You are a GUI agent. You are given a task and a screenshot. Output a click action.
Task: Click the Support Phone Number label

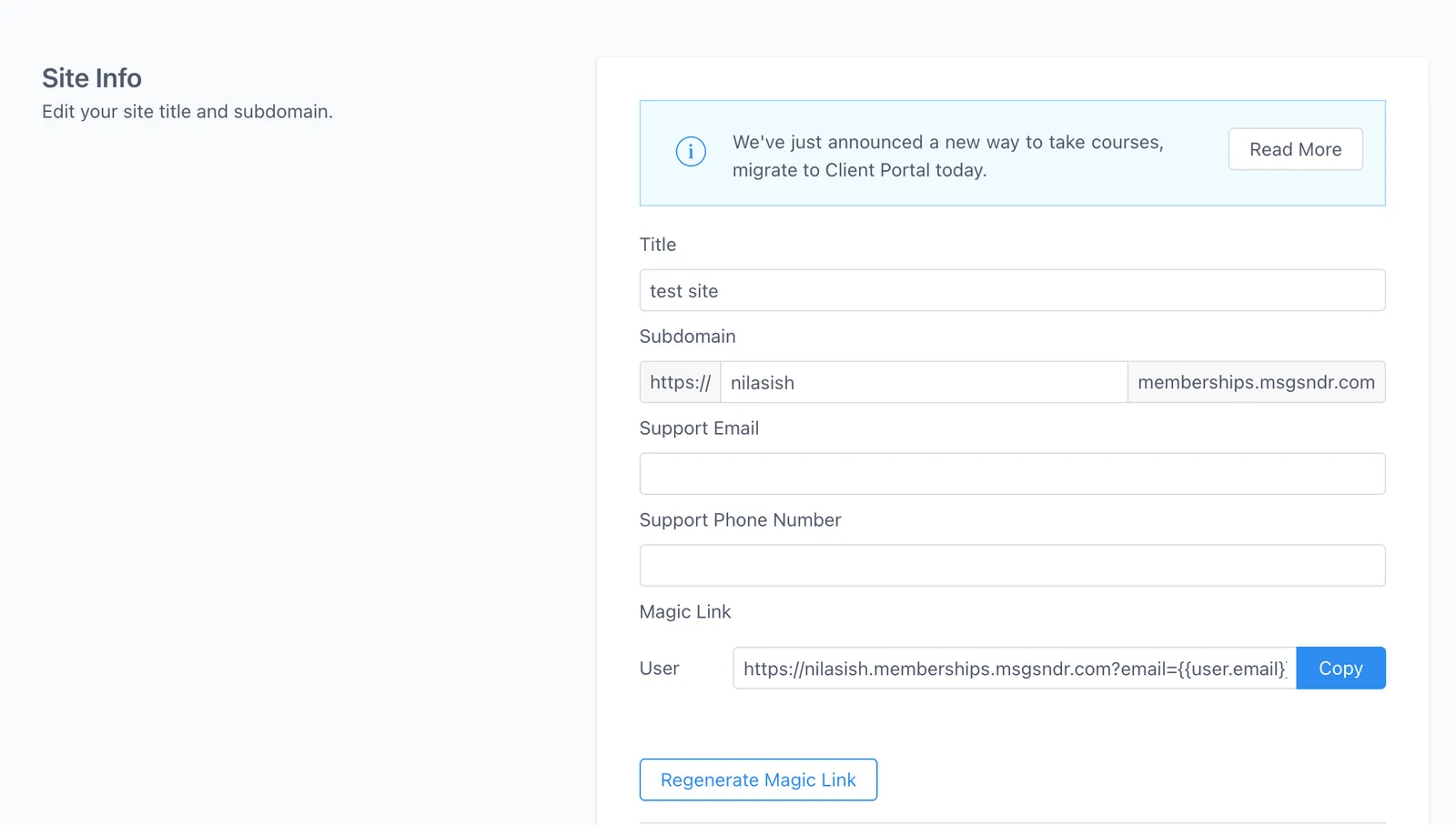point(740,520)
